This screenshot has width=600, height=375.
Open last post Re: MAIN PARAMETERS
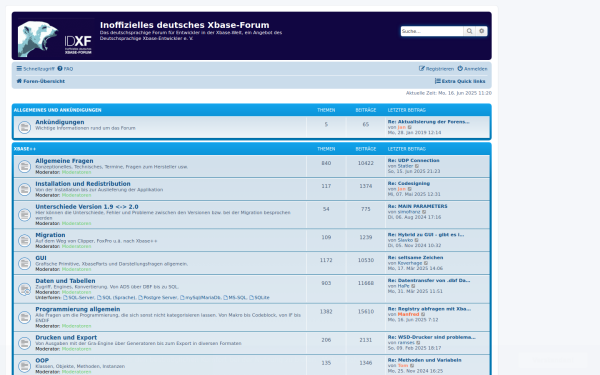pyautogui.click(x=417, y=206)
